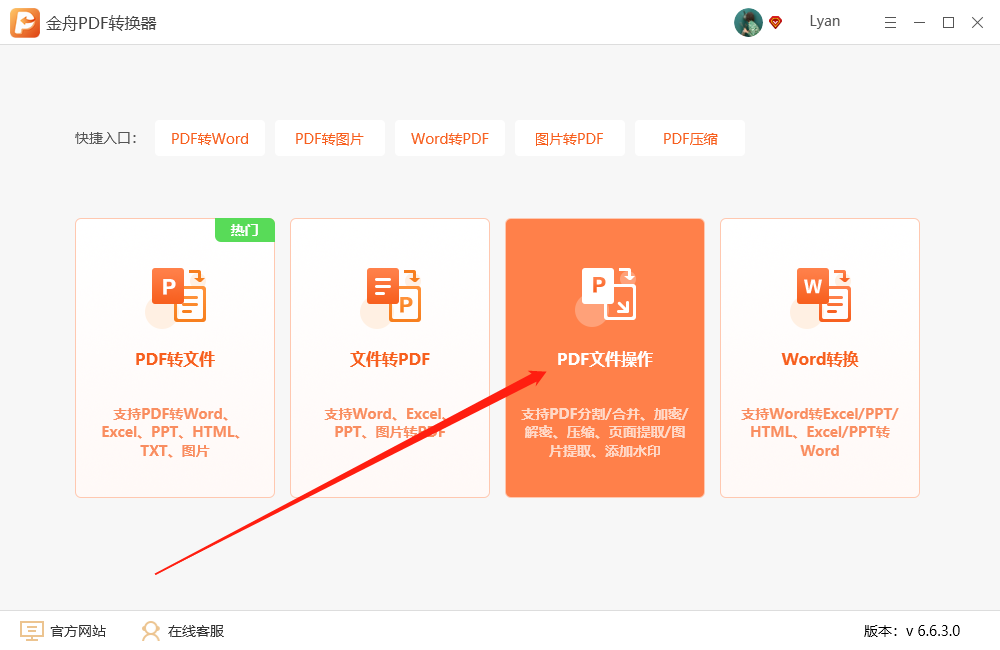
Task: Click the 支持Word转Excel/PPT description text
Action: (x=820, y=432)
